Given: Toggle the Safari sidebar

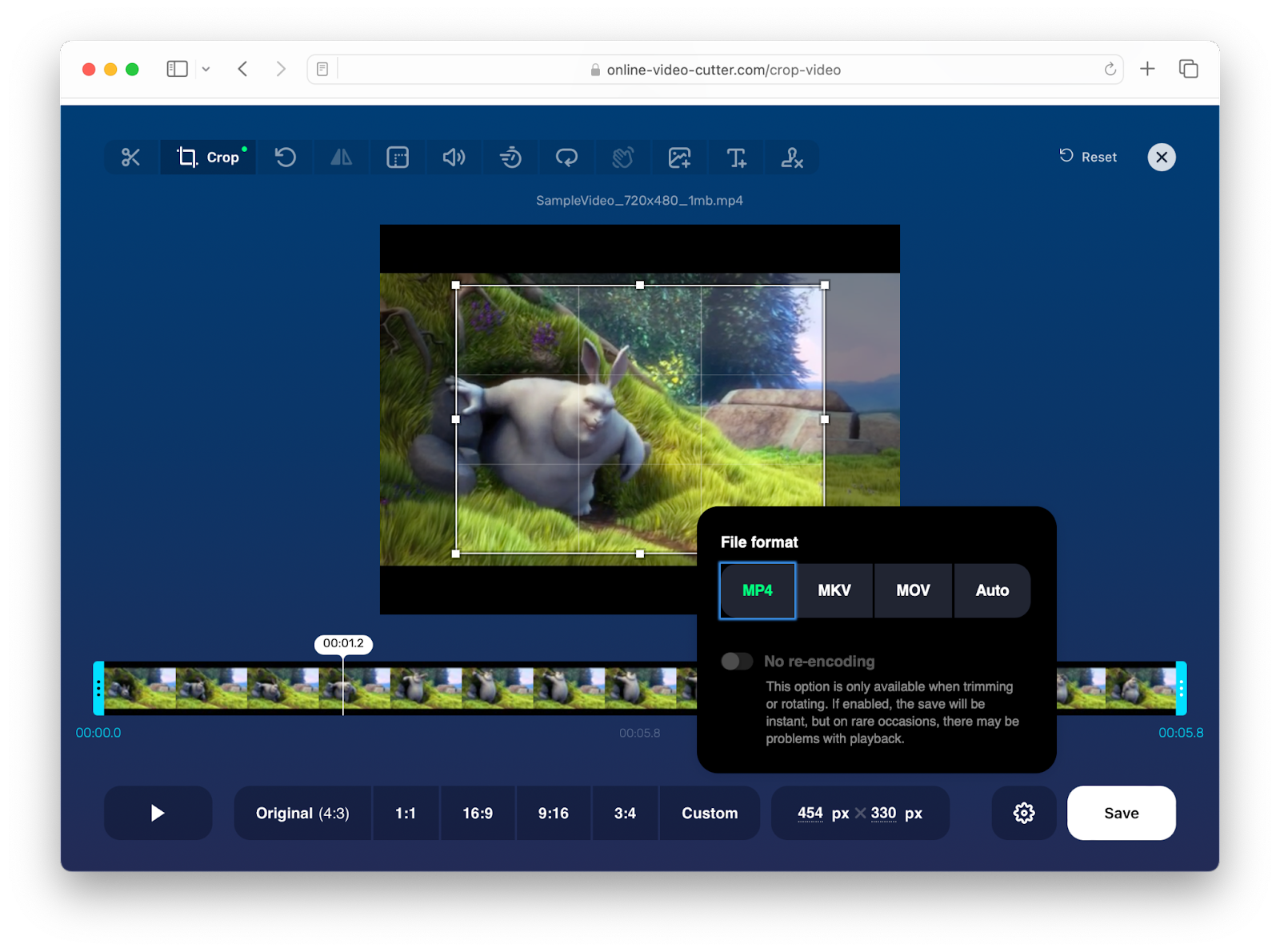Looking at the screenshot, I should pyautogui.click(x=177, y=69).
